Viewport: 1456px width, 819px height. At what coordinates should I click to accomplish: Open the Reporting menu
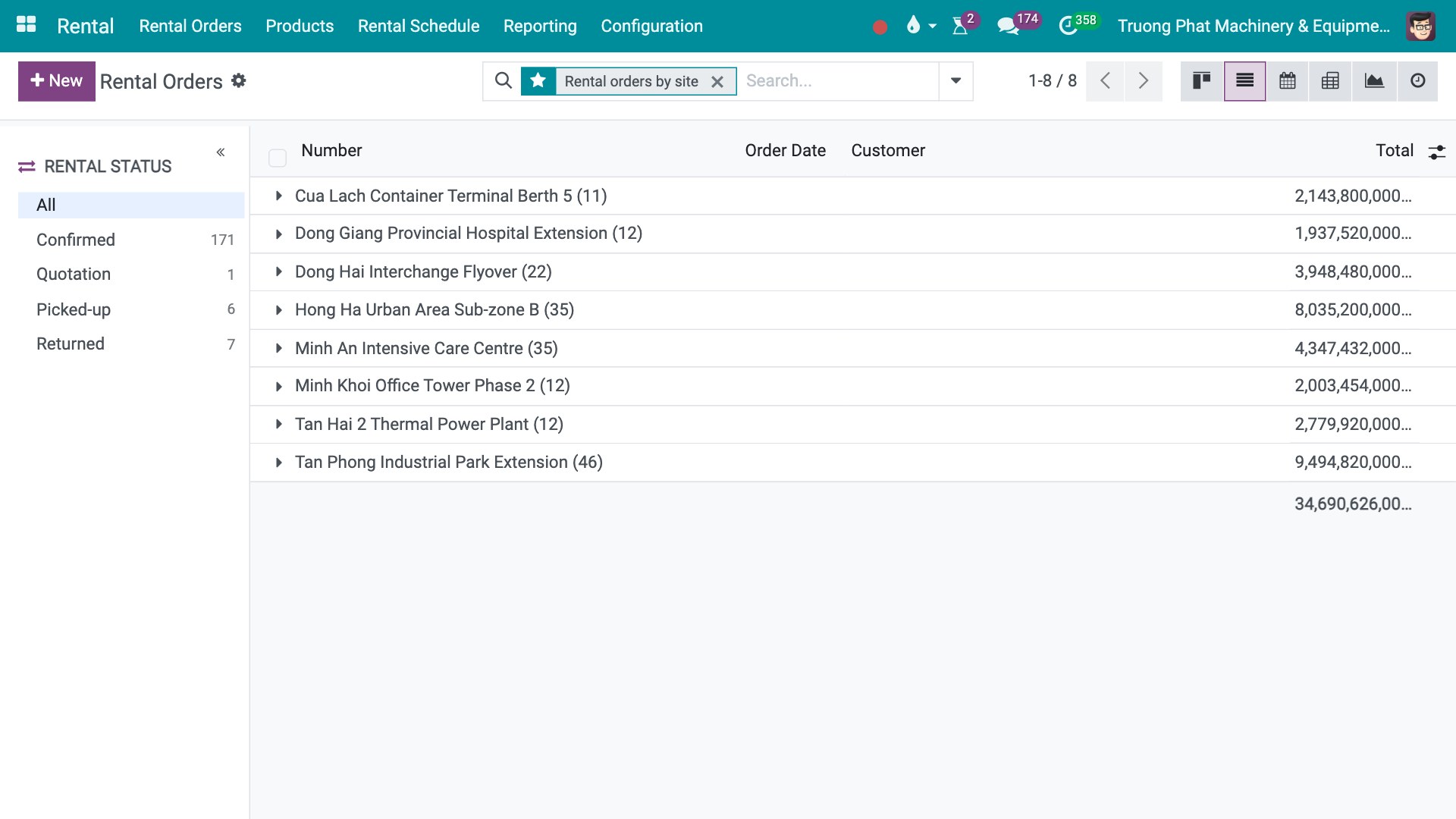[x=540, y=26]
